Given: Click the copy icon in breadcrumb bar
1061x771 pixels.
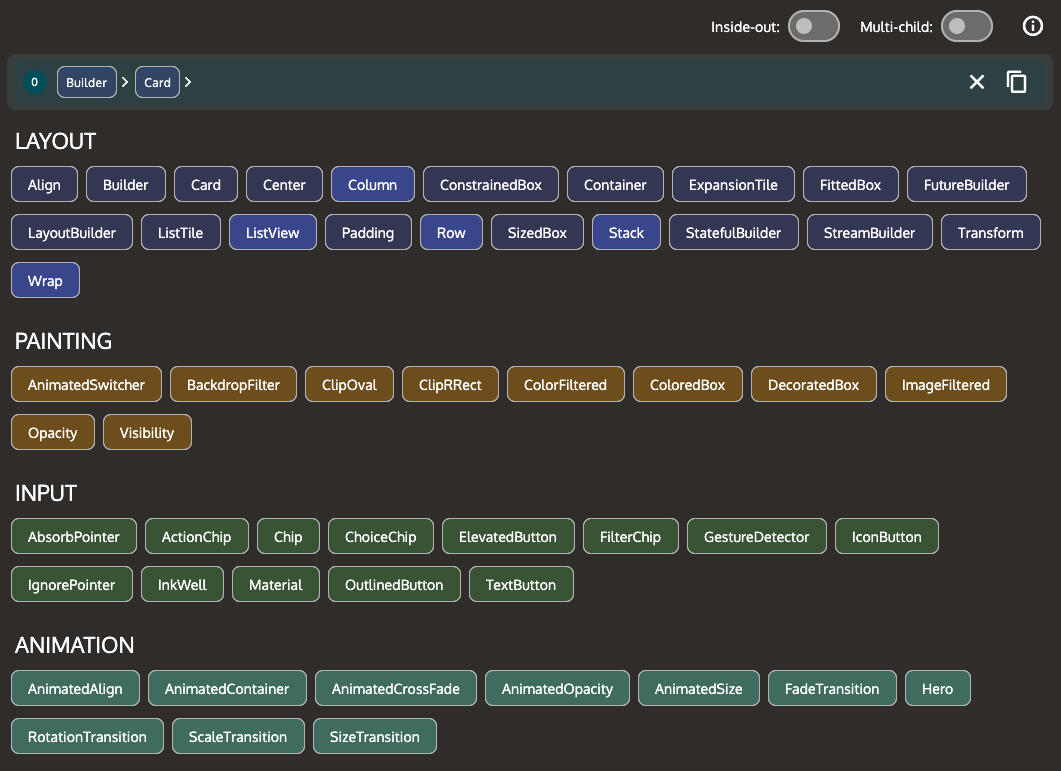Looking at the screenshot, I should click(1017, 82).
